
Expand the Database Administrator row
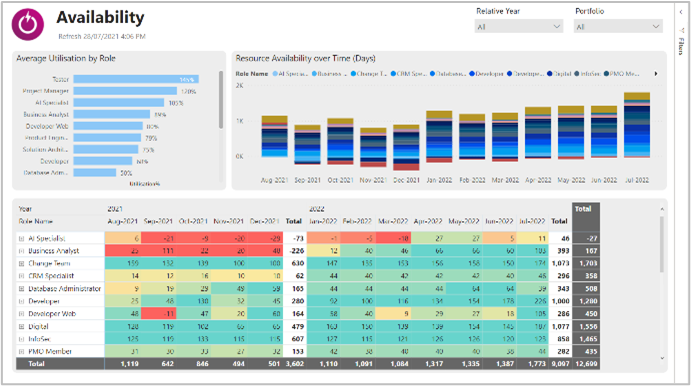[x=21, y=289]
